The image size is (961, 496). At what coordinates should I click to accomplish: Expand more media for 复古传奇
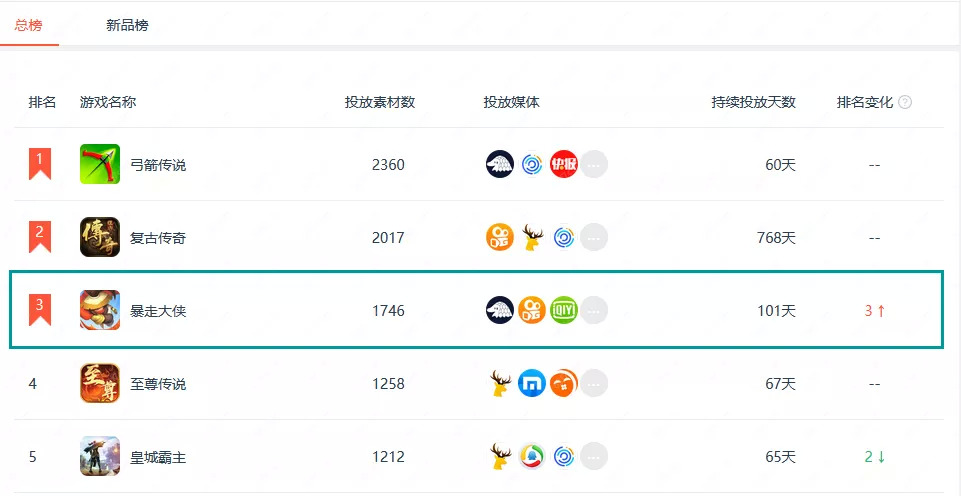594,238
